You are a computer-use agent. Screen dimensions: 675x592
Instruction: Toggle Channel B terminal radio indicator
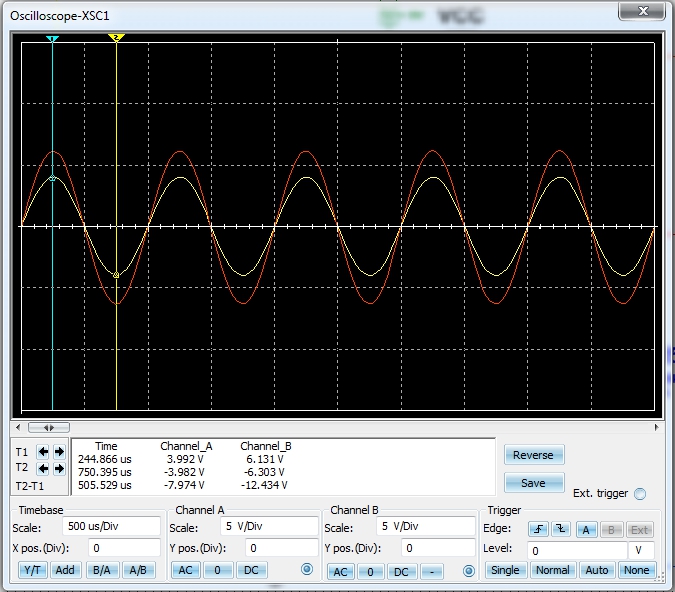tap(467, 571)
